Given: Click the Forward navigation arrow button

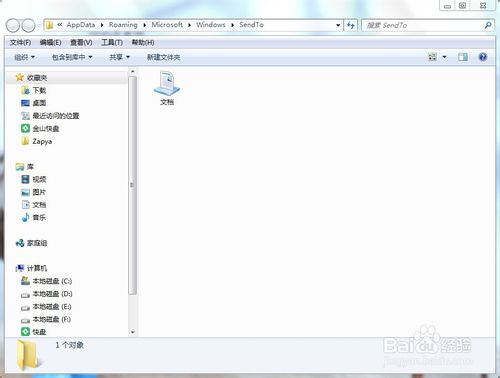Looking at the screenshot, I should tap(28, 25).
